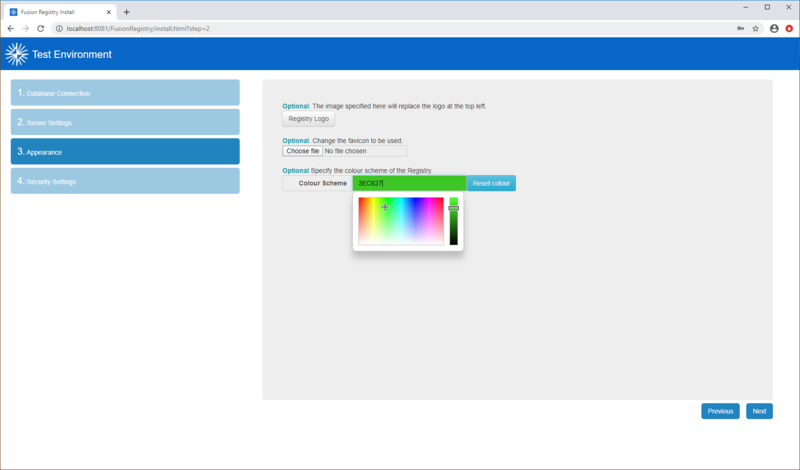This screenshot has width=800, height=470.
Task: Click Choose file for the favicon
Action: pyautogui.click(x=303, y=151)
